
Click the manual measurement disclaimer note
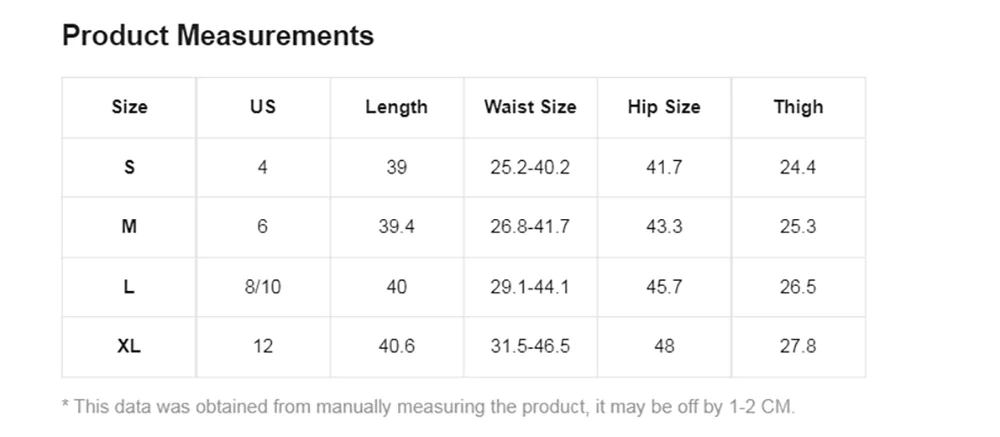tap(429, 407)
